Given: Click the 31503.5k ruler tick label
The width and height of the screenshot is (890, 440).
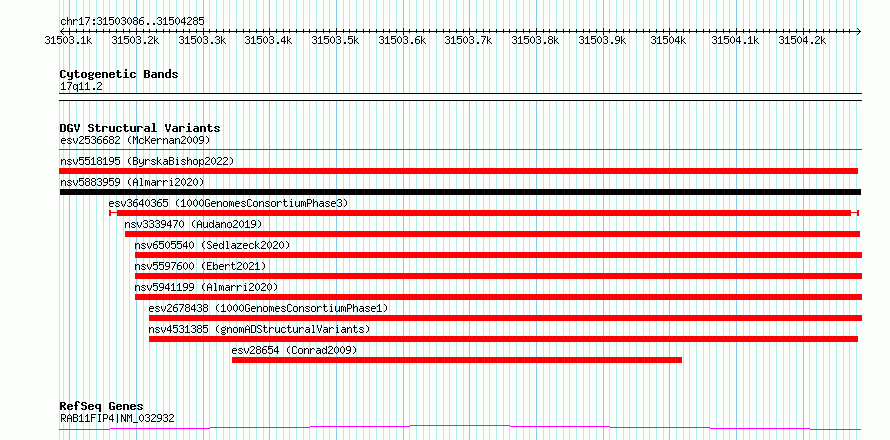Looking at the screenshot, I should coord(335,40).
